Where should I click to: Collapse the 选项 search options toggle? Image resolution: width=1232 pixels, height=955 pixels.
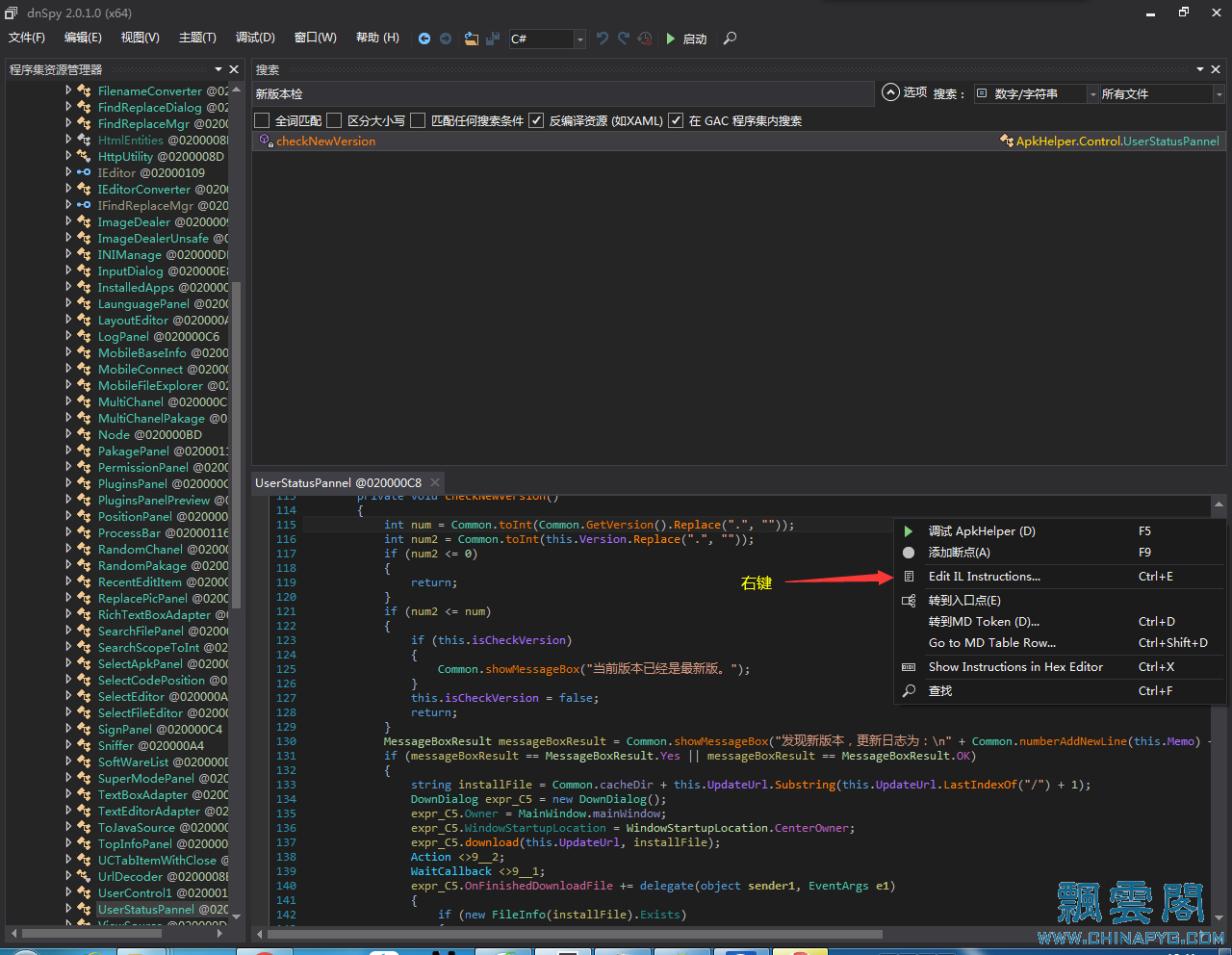[x=890, y=92]
